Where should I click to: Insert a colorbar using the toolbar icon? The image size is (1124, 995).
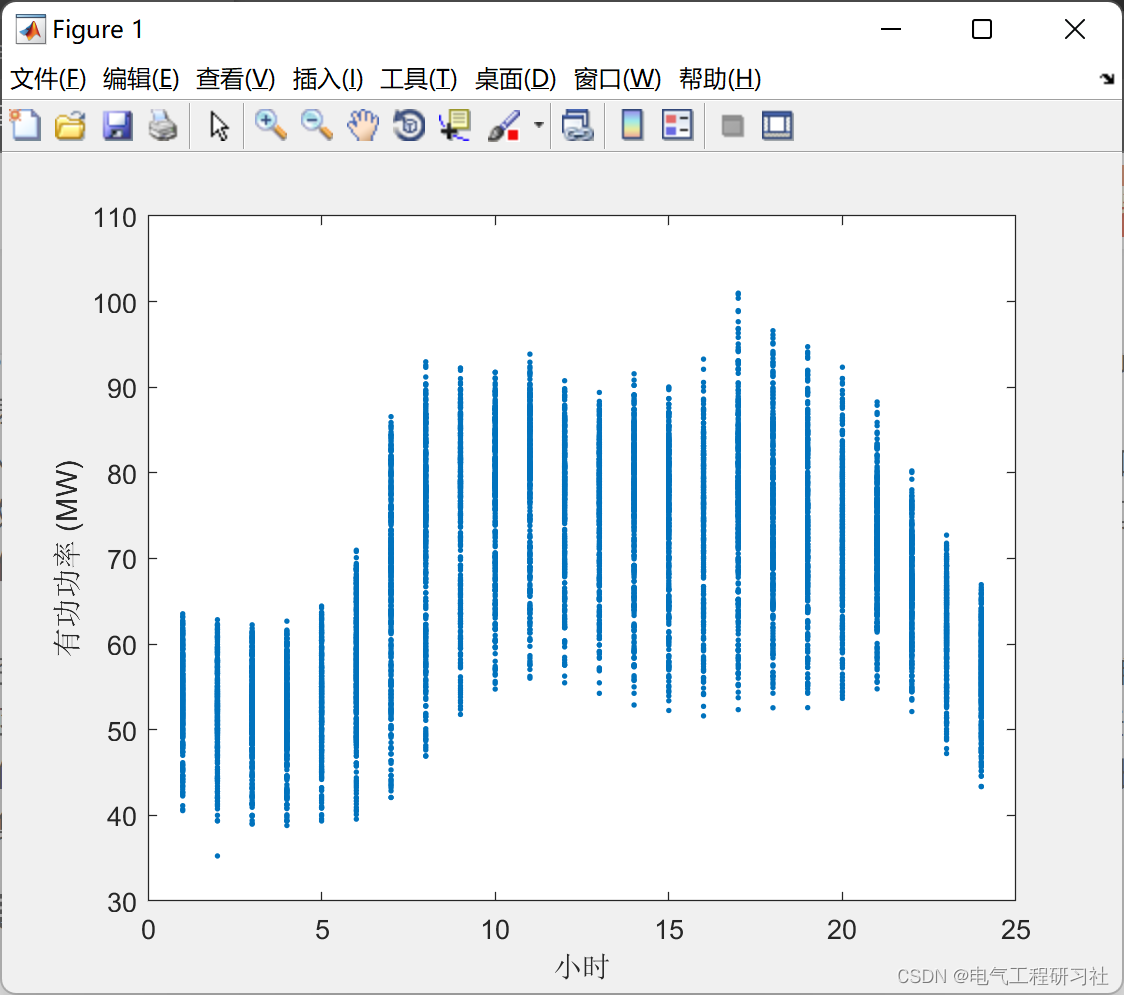pos(632,125)
